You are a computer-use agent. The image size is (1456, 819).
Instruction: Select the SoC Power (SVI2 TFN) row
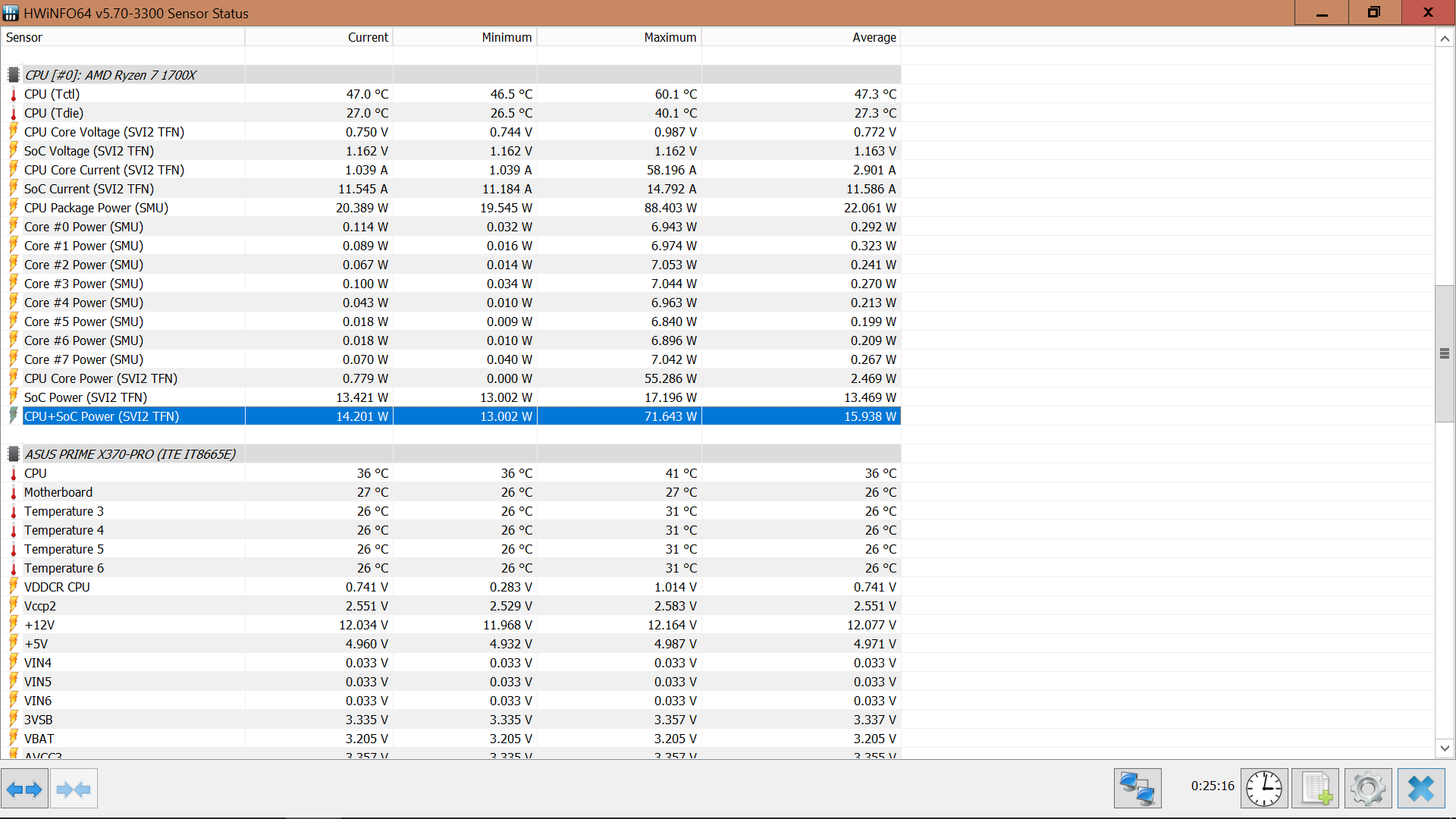pyautogui.click(x=86, y=397)
